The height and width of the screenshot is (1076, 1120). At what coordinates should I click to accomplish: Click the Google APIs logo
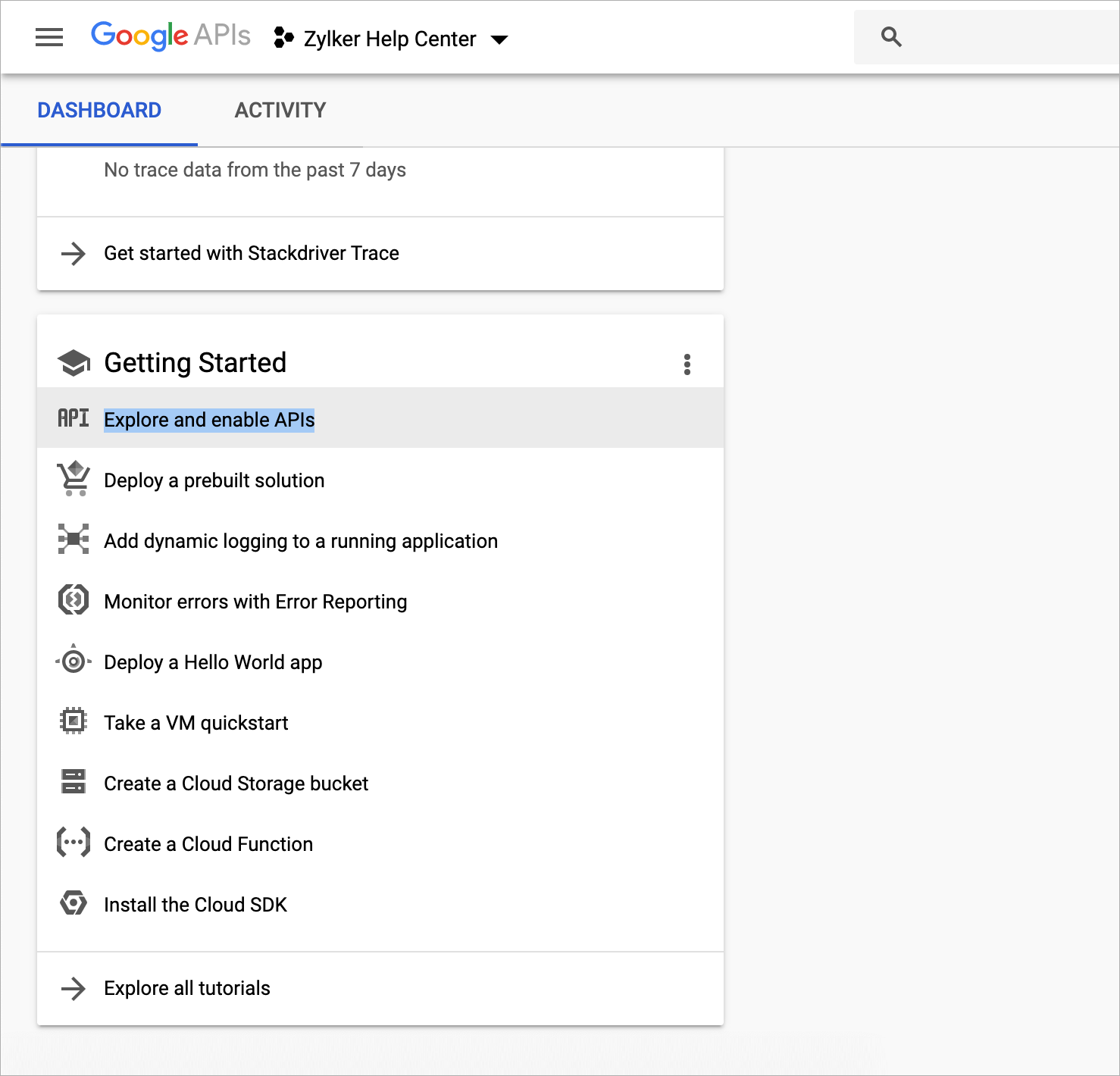[x=171, y=36]
